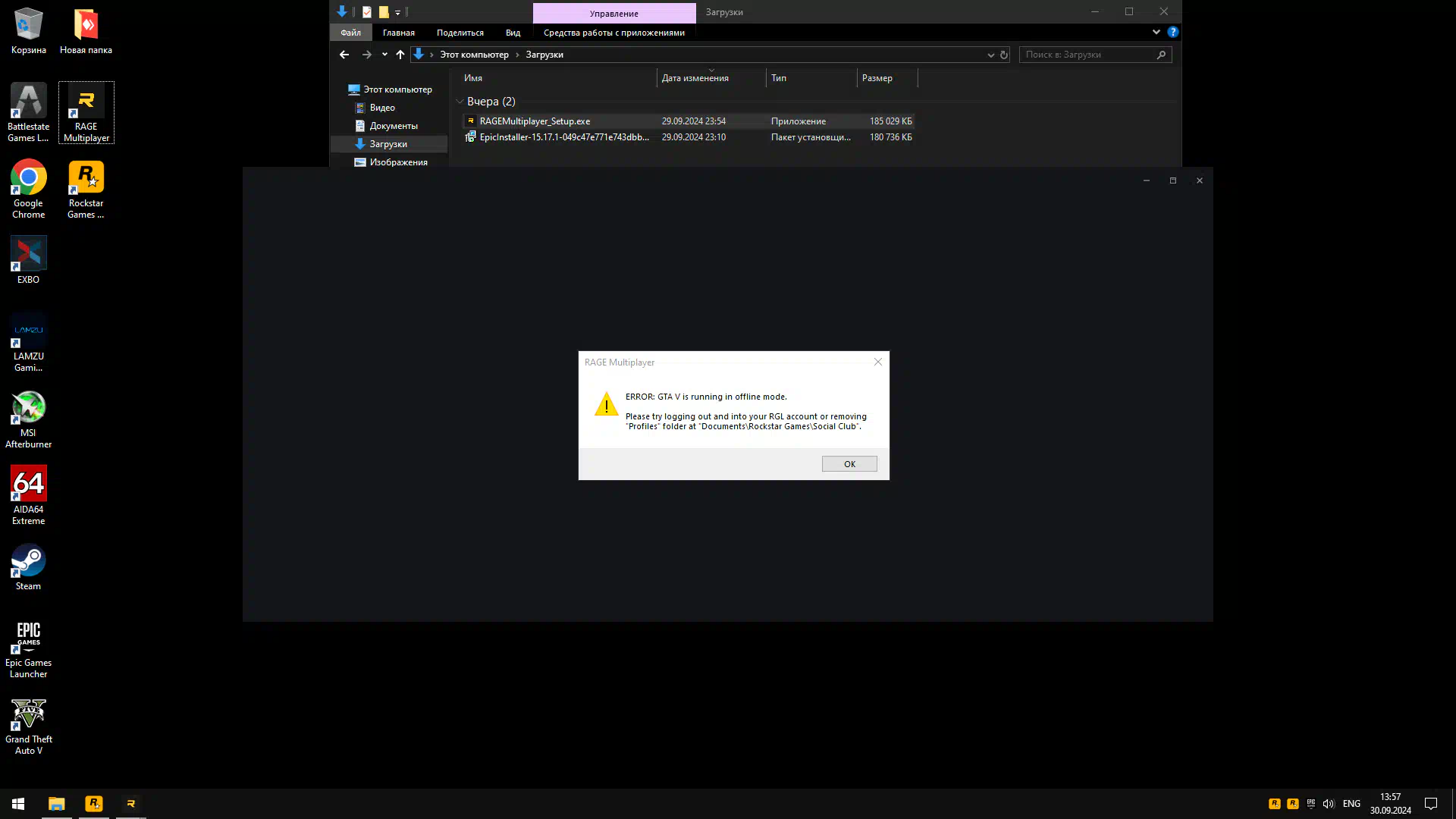The width and height of the screenshot is (1456, 819).
Task: Select the Grand Theft Auto V desktop icon
Action: [x=28, y=725]
